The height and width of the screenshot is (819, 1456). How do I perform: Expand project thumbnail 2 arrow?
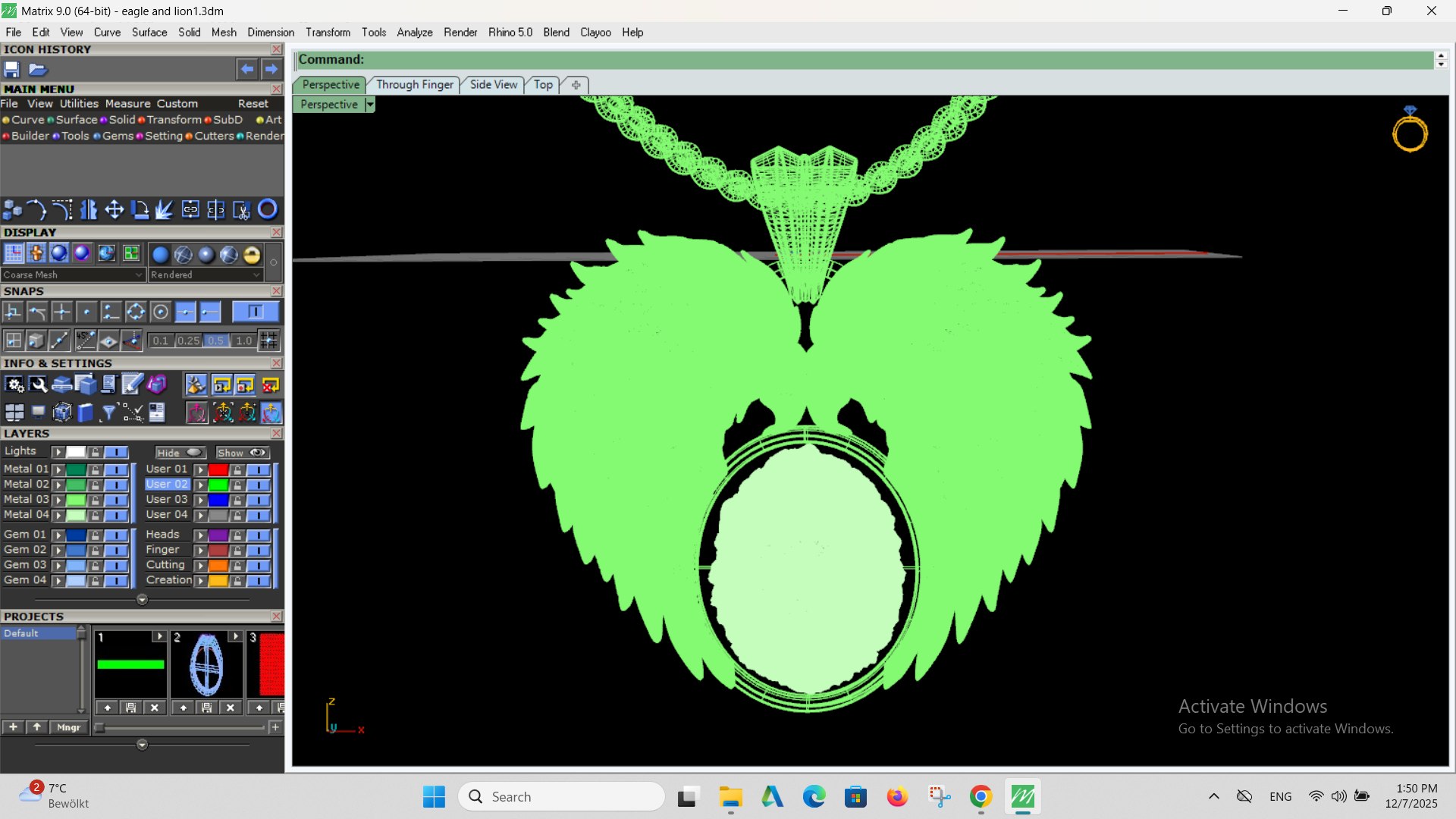click(x=235, y=636)
